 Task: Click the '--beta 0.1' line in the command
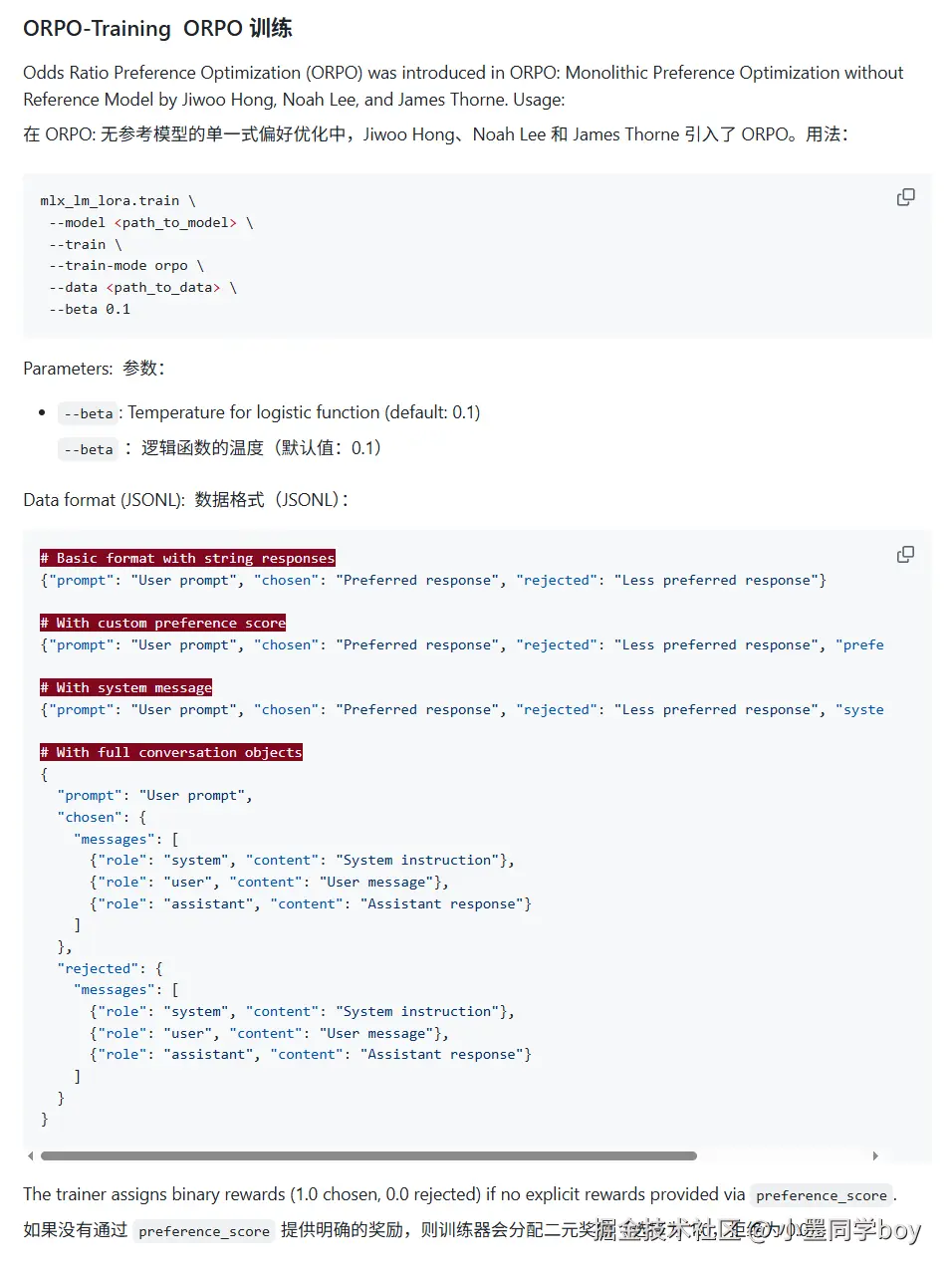pyautogui.click(x=90, y=310)
